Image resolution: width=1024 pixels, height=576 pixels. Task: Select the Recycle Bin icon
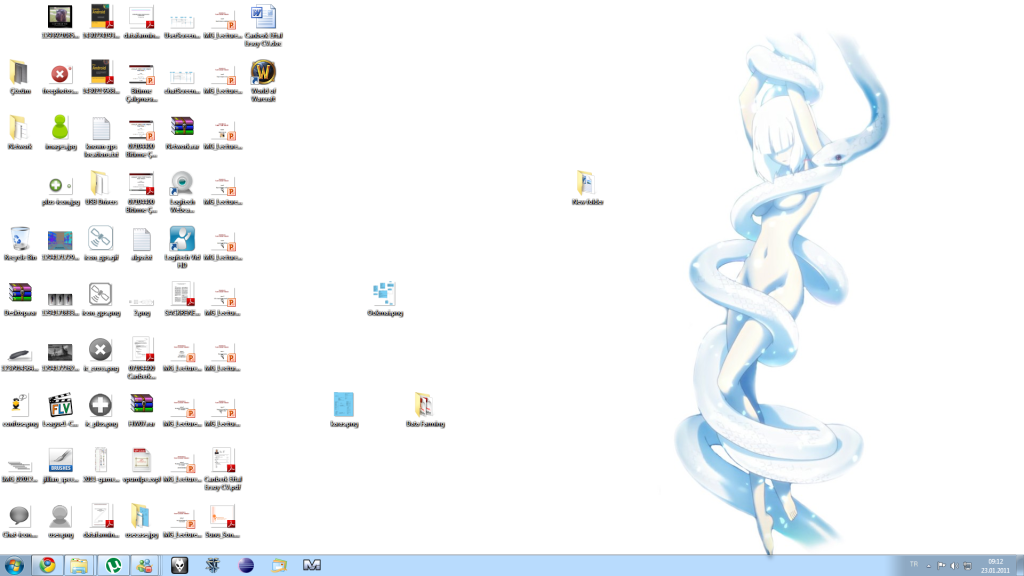pos(20,240)
